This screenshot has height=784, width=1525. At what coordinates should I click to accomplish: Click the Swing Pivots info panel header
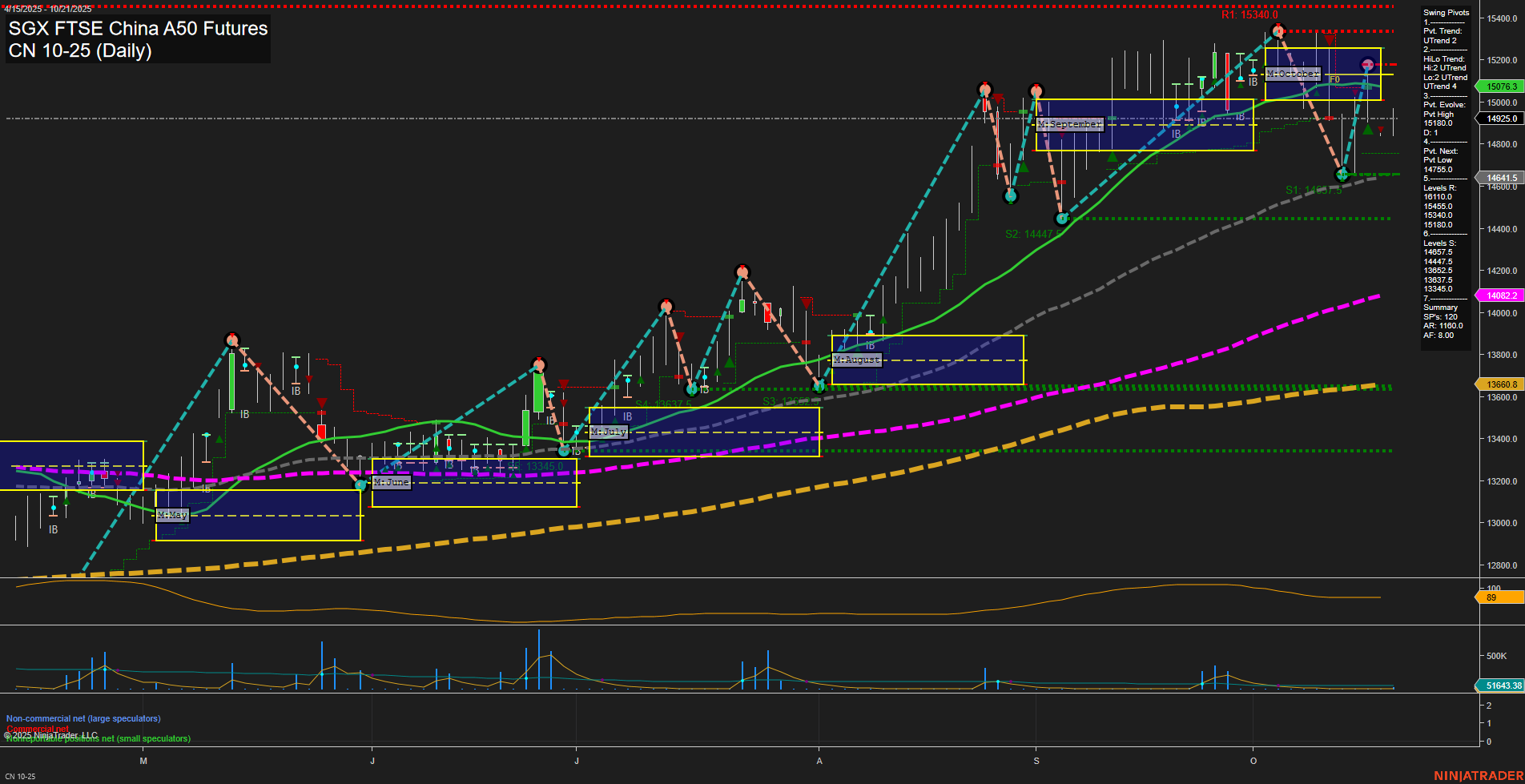(x=1446, y=13)
